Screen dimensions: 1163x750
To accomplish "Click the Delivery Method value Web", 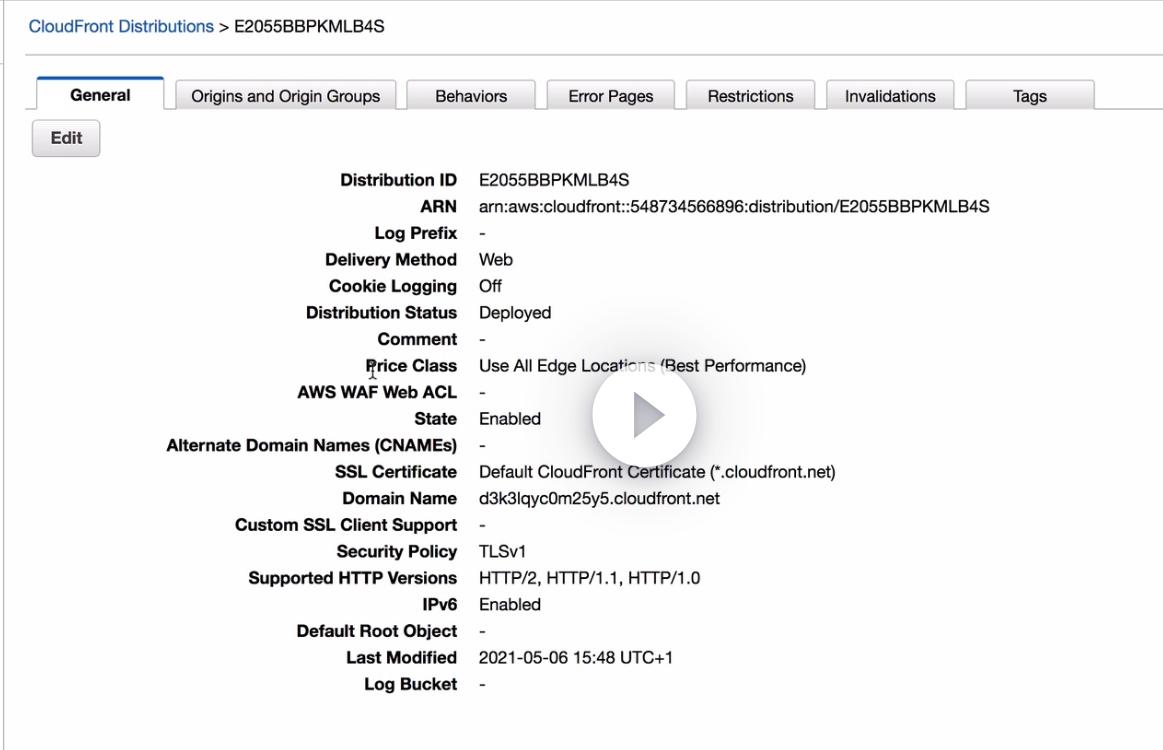I will (x=495, y=260).
